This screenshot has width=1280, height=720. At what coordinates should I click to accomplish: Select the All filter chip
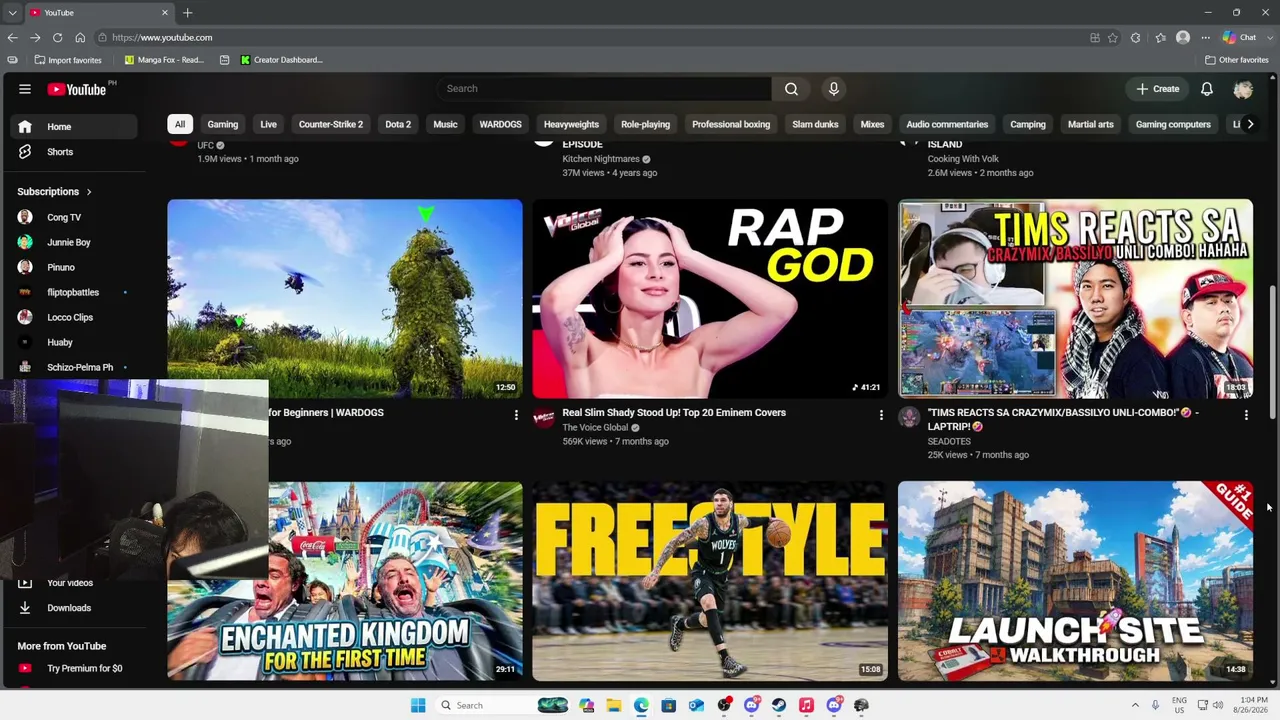(180, 125)
